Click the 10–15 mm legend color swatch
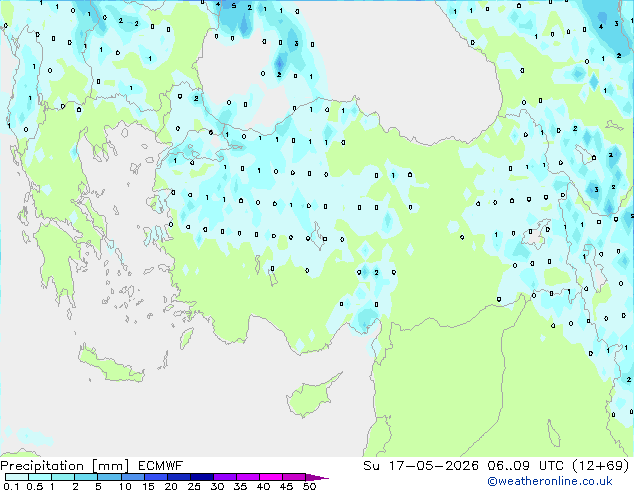Screen dimensions: 634x490 coord(133,477)
